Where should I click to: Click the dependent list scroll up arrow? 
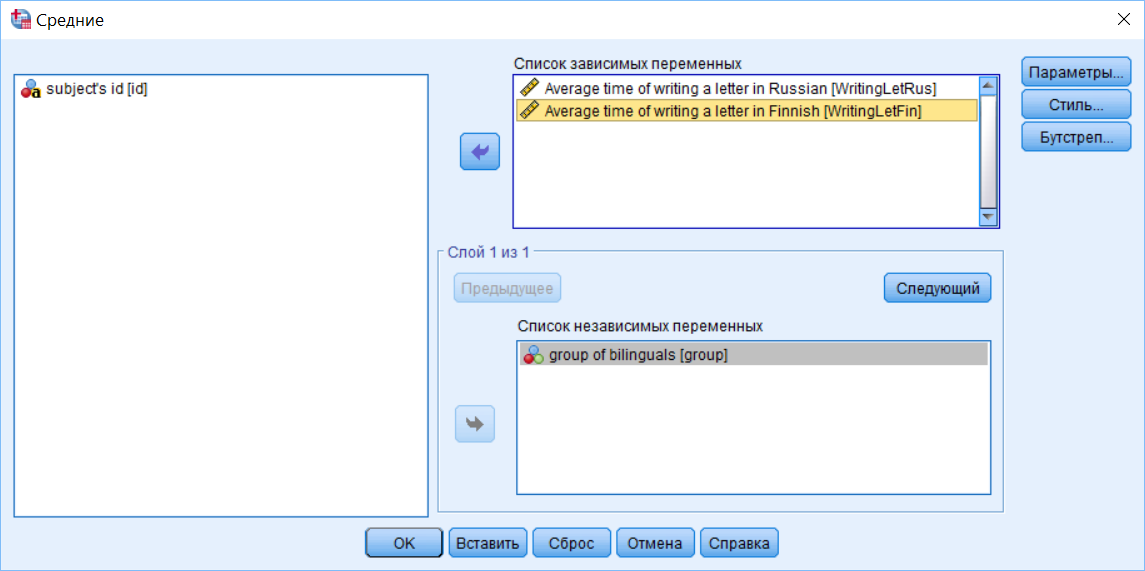988,86
